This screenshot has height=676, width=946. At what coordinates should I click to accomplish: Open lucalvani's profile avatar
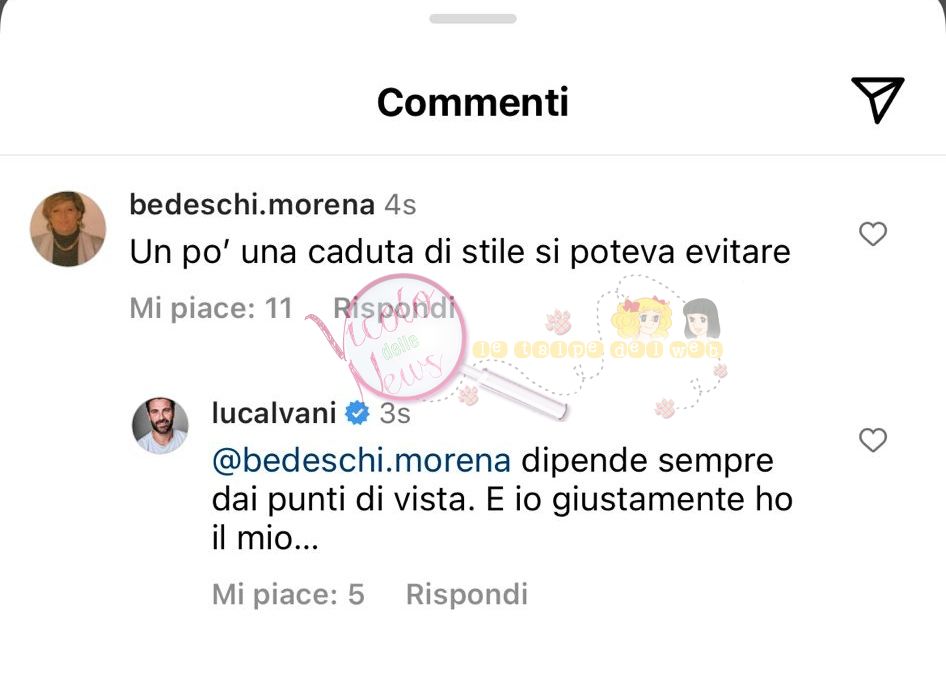click(x=160, y=426)
